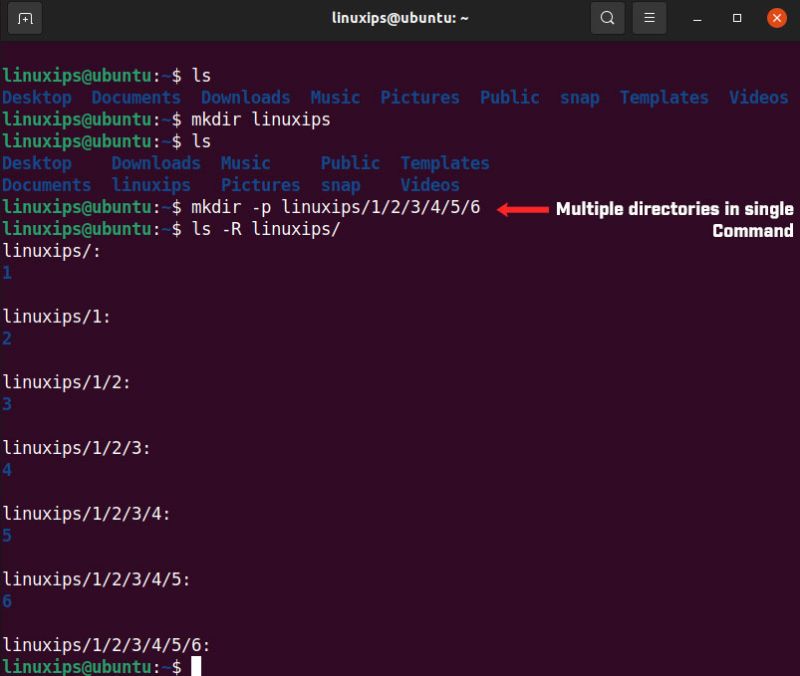
Task: Open the terminal search magnifier
Action: click(607, 17)
